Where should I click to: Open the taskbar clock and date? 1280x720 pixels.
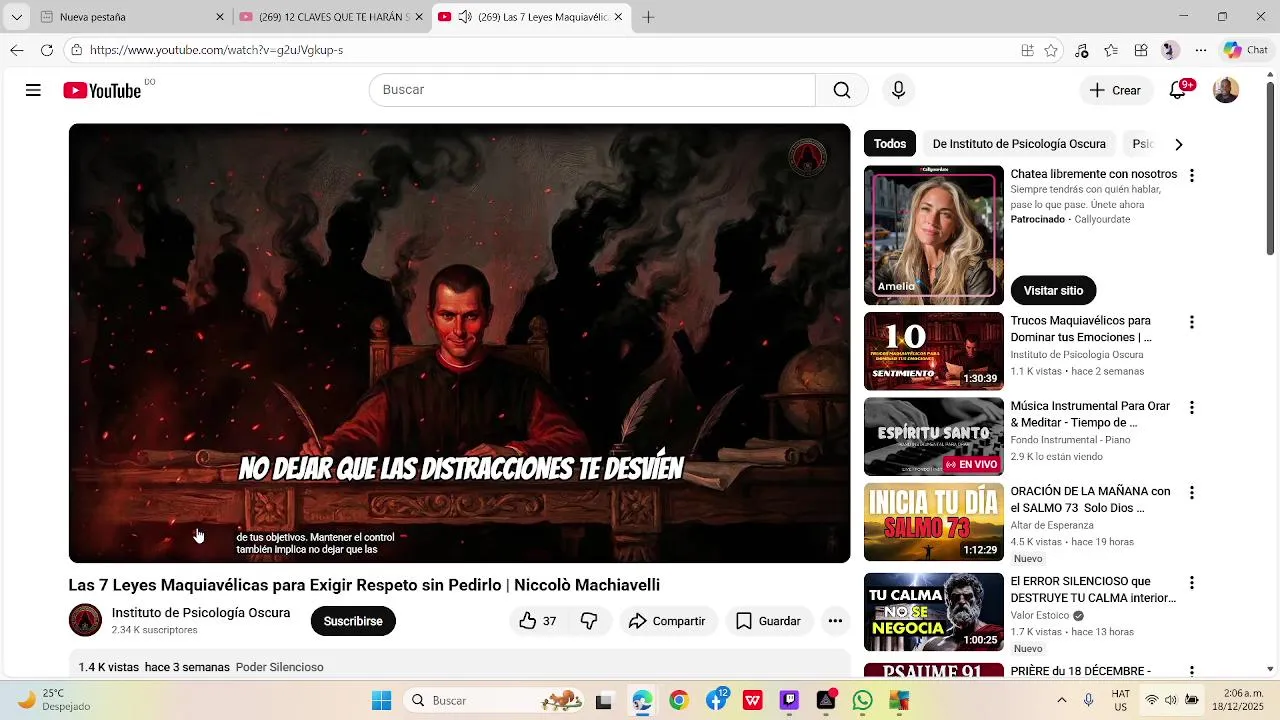[x=1239, y=700]
